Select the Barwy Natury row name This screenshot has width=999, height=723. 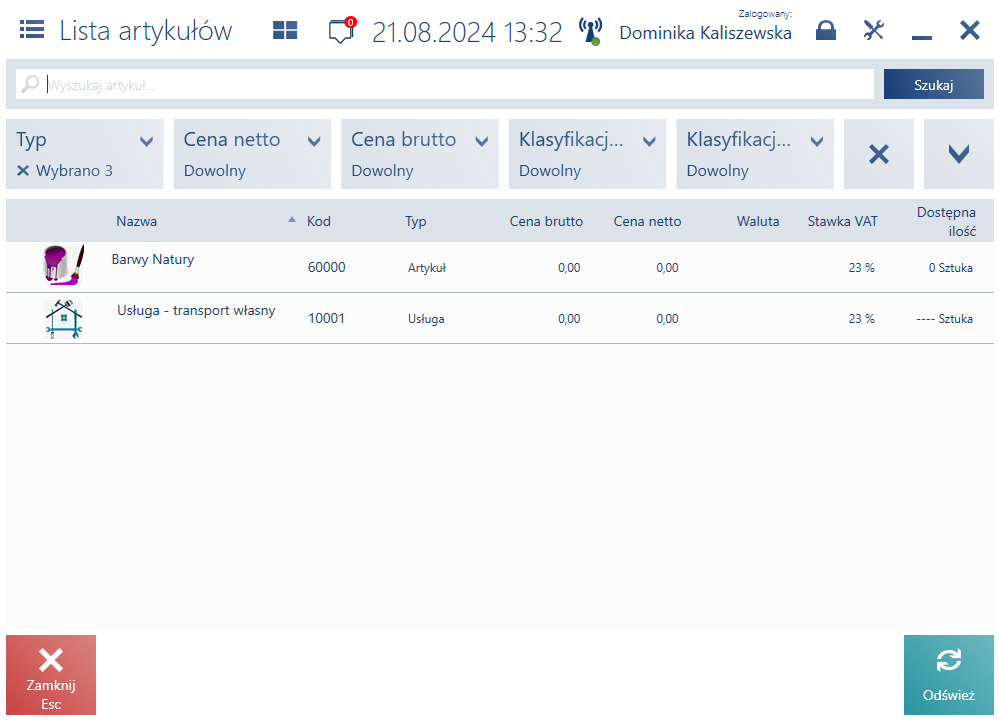pyautogui.click(x=153, y=259)
